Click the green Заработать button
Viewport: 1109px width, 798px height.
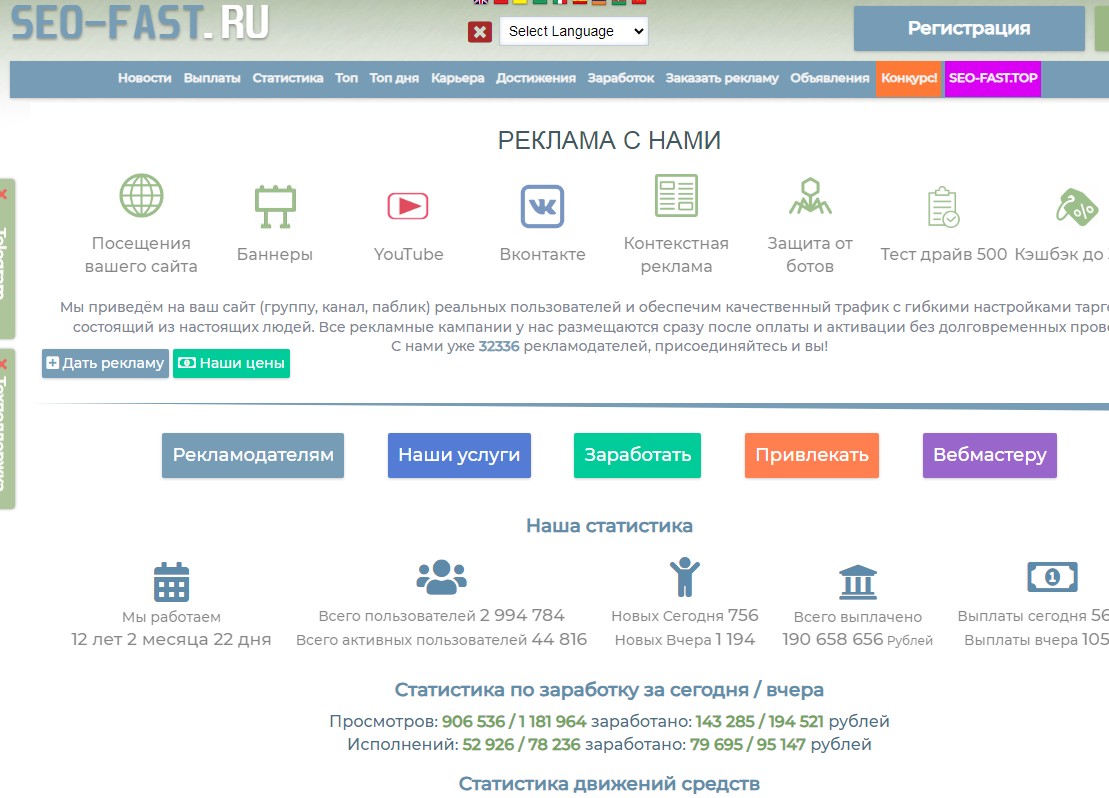pos(637,455)
